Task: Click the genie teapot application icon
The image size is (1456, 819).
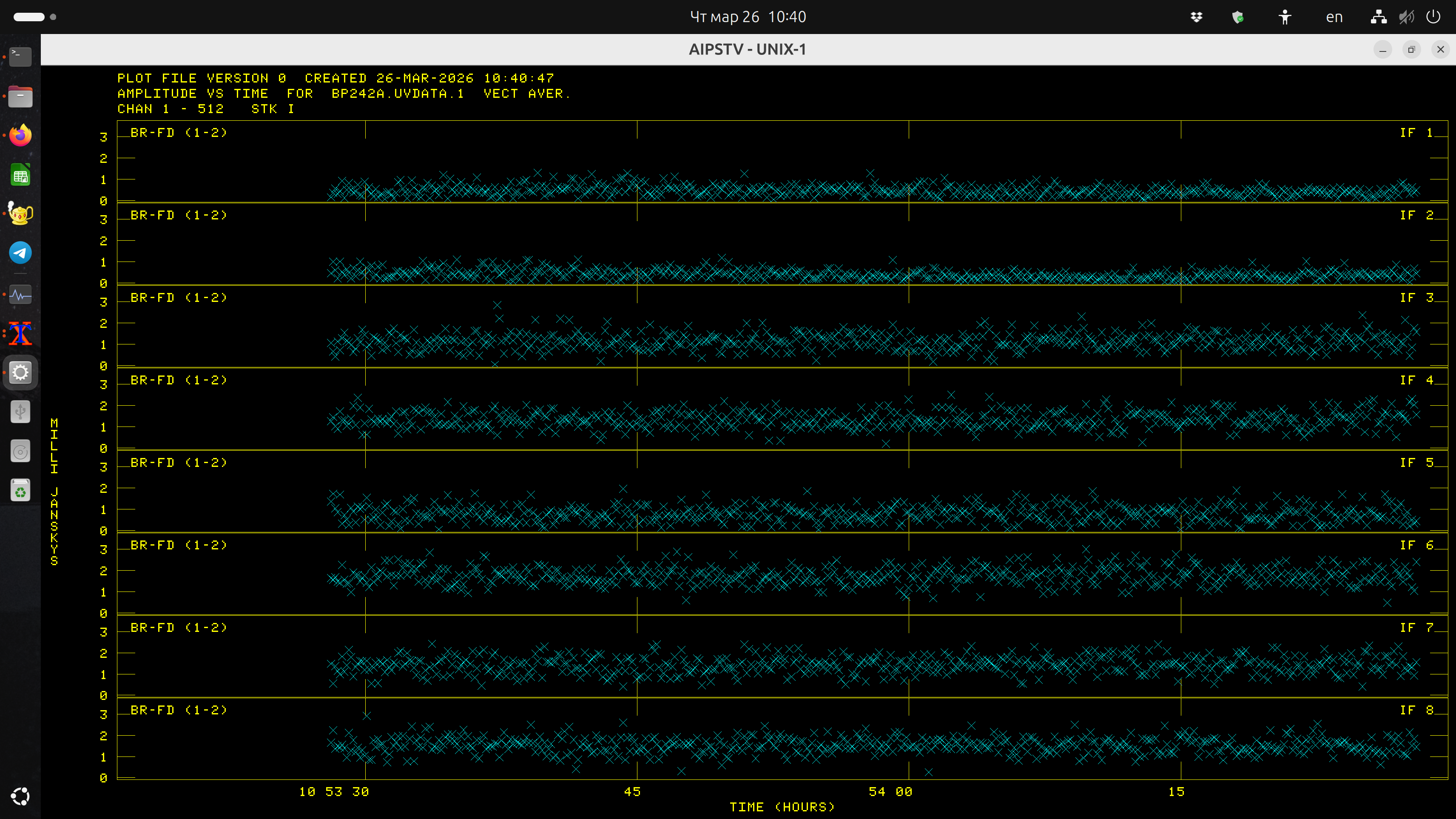Action: click(x=20, y=213)
